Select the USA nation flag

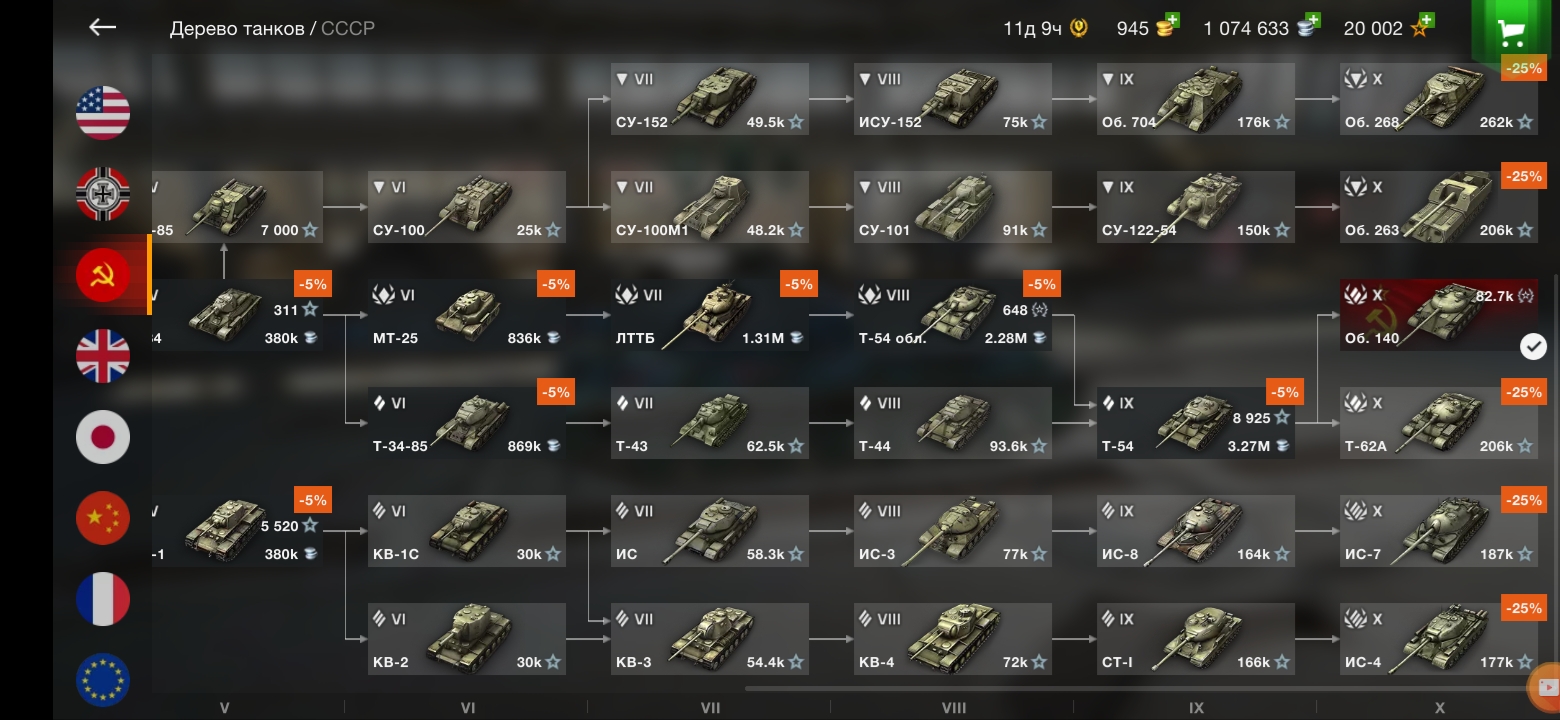coord(103,112)
